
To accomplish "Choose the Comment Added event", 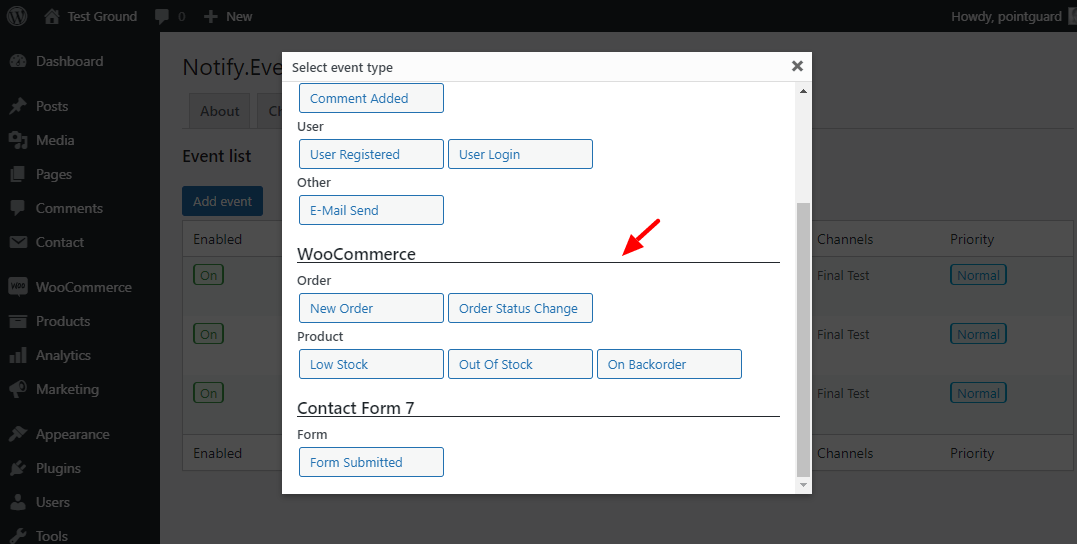I will (x=372, y=98).
